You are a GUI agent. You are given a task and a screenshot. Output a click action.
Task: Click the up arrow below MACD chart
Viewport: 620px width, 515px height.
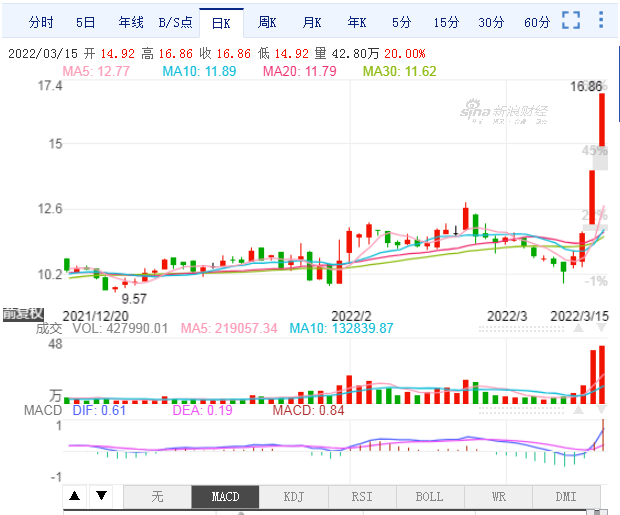pos(75,496)
